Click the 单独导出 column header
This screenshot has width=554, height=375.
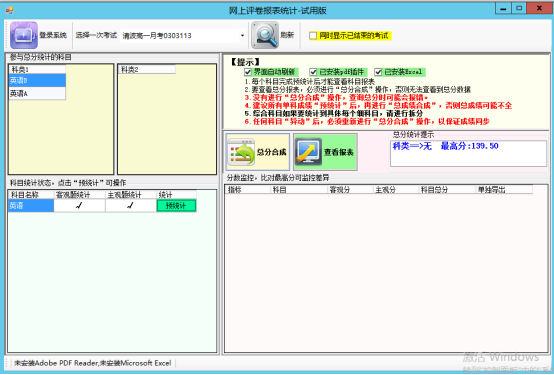[504, 190]
